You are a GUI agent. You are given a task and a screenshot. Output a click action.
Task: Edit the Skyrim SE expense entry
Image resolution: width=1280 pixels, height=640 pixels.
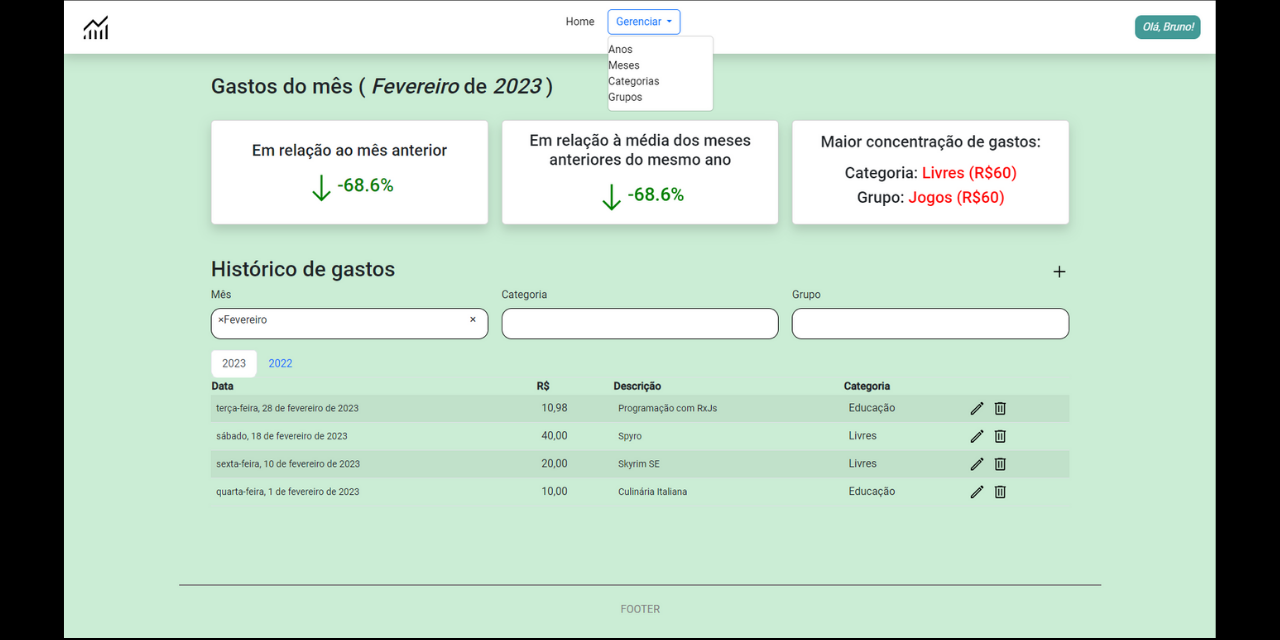pyautogui.click(x=976, y=463)
